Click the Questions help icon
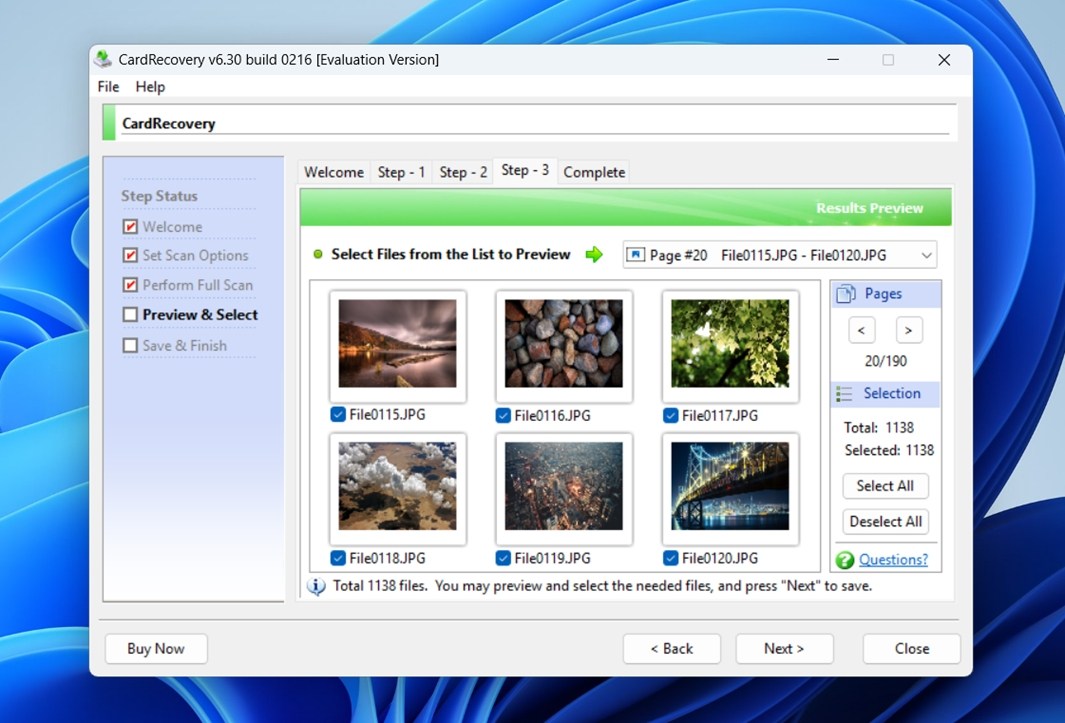This screenshot has height=723, width=1065. click(848, 560)
